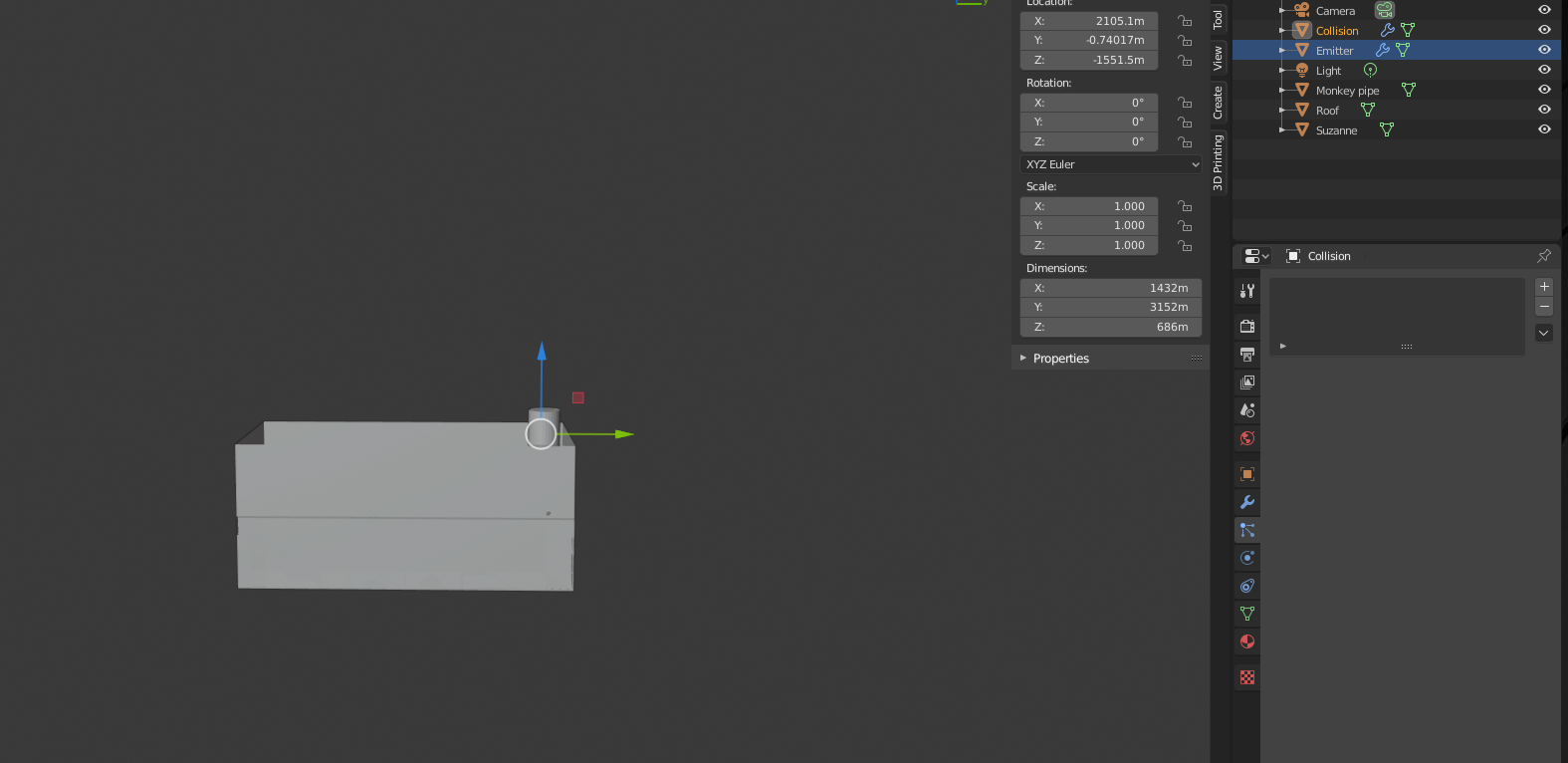Lock the Location X value
The image size is (1568, 763).
[x=1185, y=21]
